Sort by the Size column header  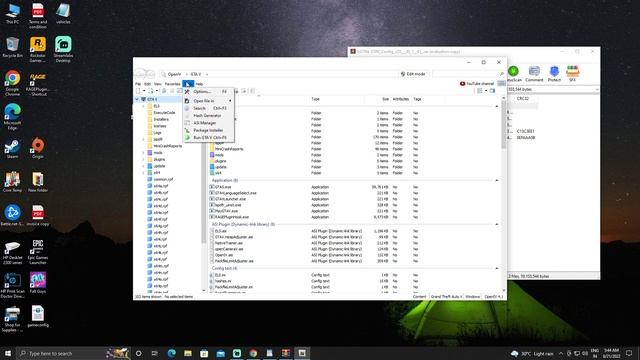point(385,99)
